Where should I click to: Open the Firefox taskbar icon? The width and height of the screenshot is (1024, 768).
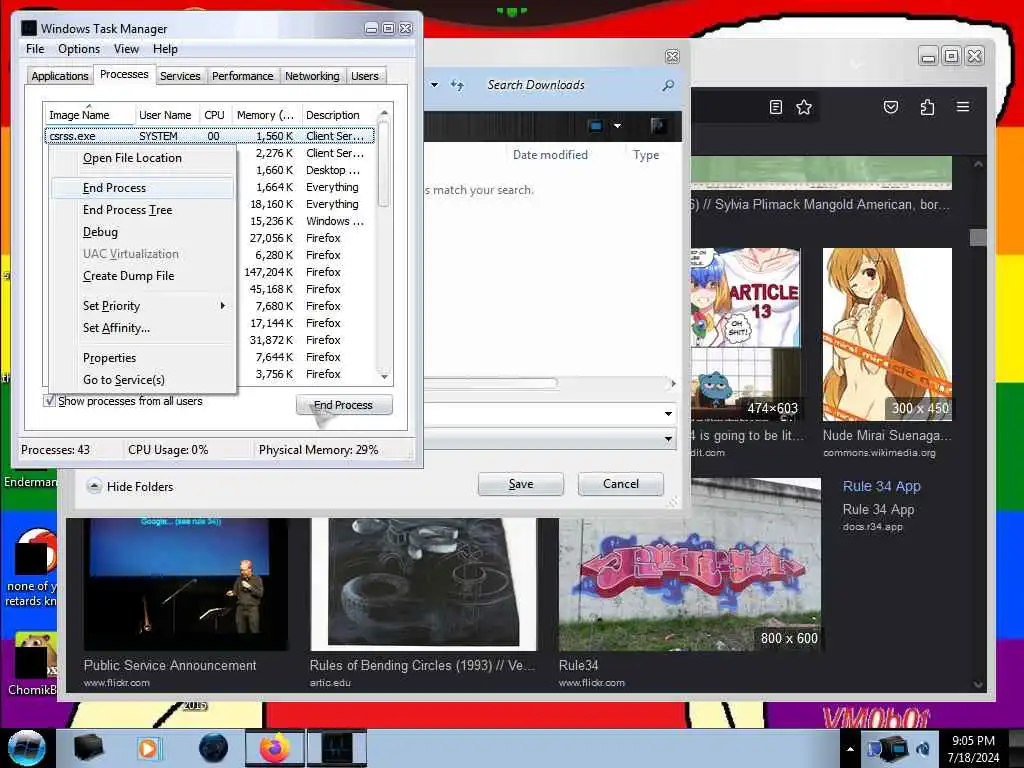coord(274,748)
